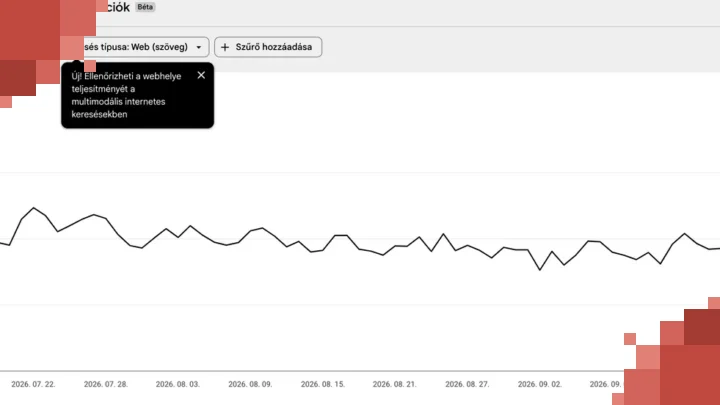This screenshot has height=405, width=720.
Task: Click the Béta badge near the title
Action: coord(145,7)
